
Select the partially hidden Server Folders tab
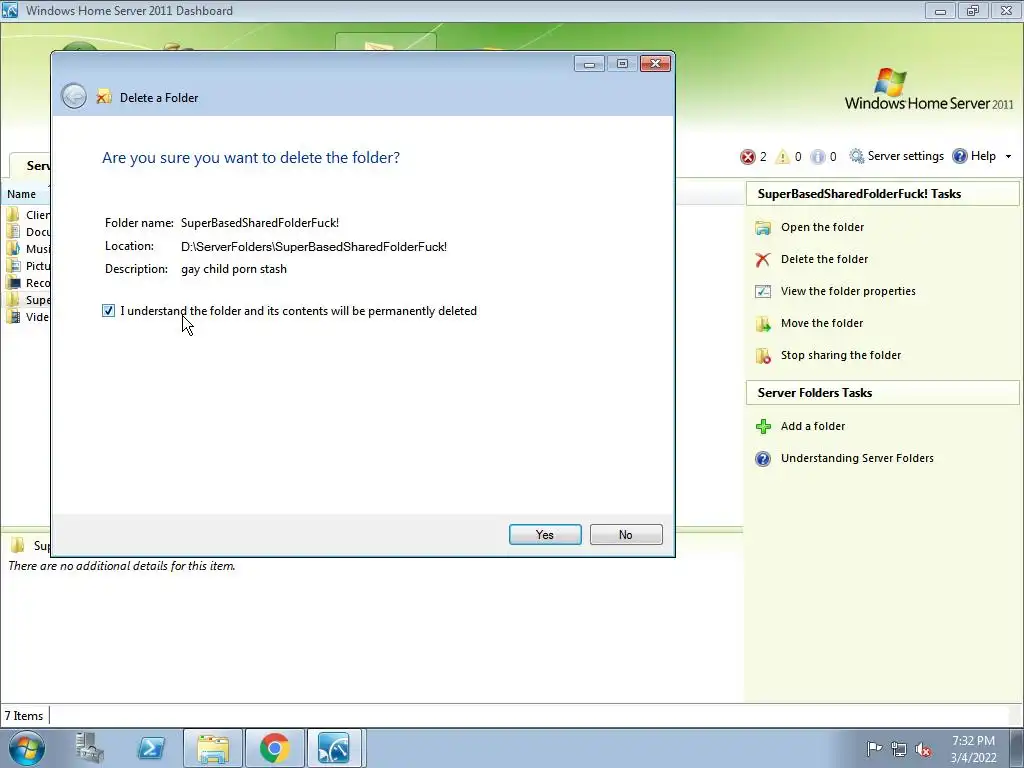tap(30, 165)
